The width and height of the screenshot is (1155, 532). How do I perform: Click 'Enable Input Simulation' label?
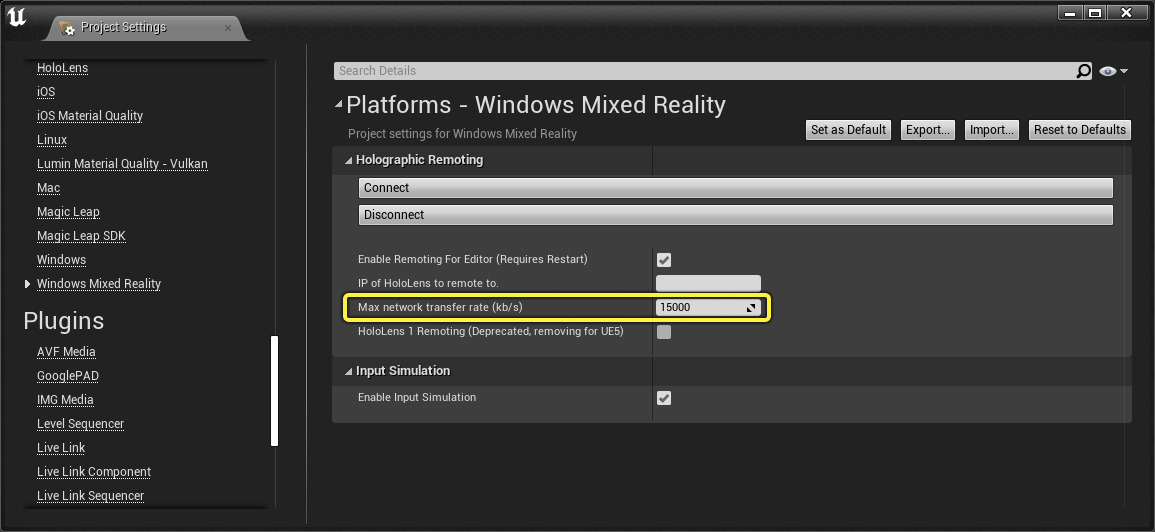(417, 397)
